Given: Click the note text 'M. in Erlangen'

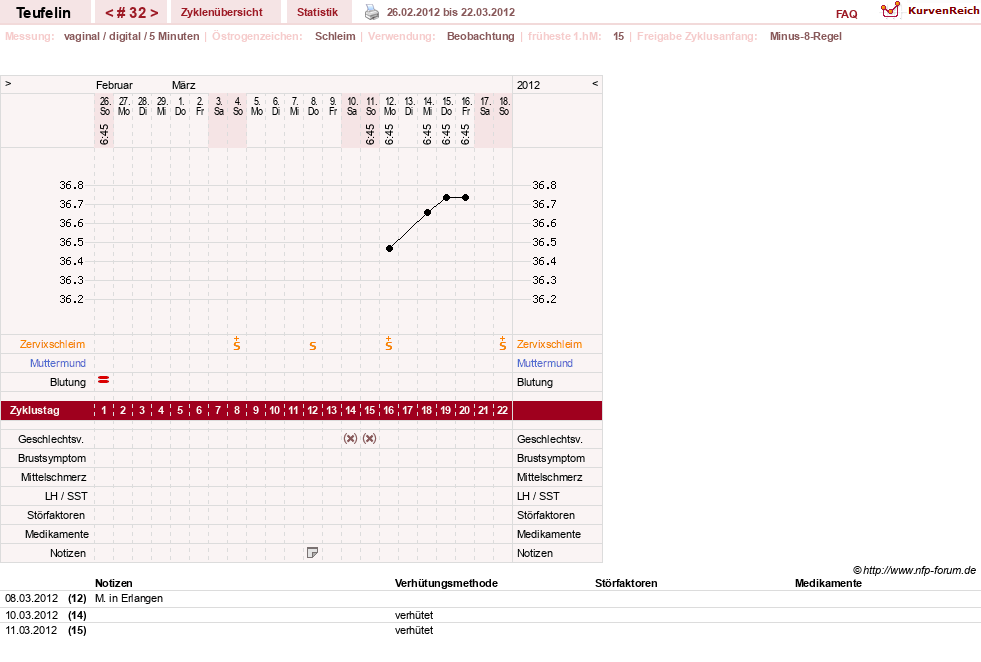Looking at the screenshot, I should [x=129, y=598].
